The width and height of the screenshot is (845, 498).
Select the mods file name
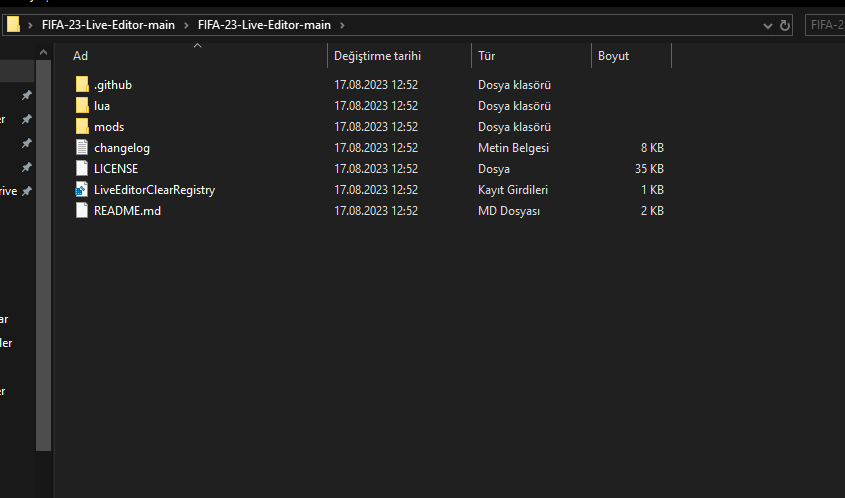[109, 127]
